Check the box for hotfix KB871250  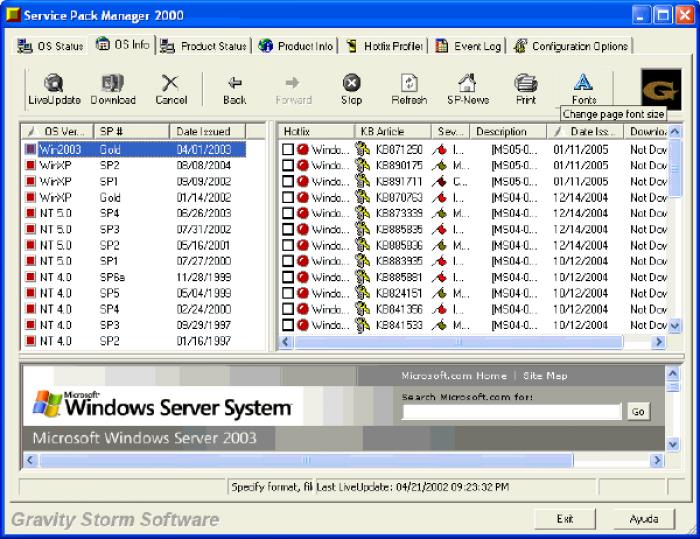point(288,149)
